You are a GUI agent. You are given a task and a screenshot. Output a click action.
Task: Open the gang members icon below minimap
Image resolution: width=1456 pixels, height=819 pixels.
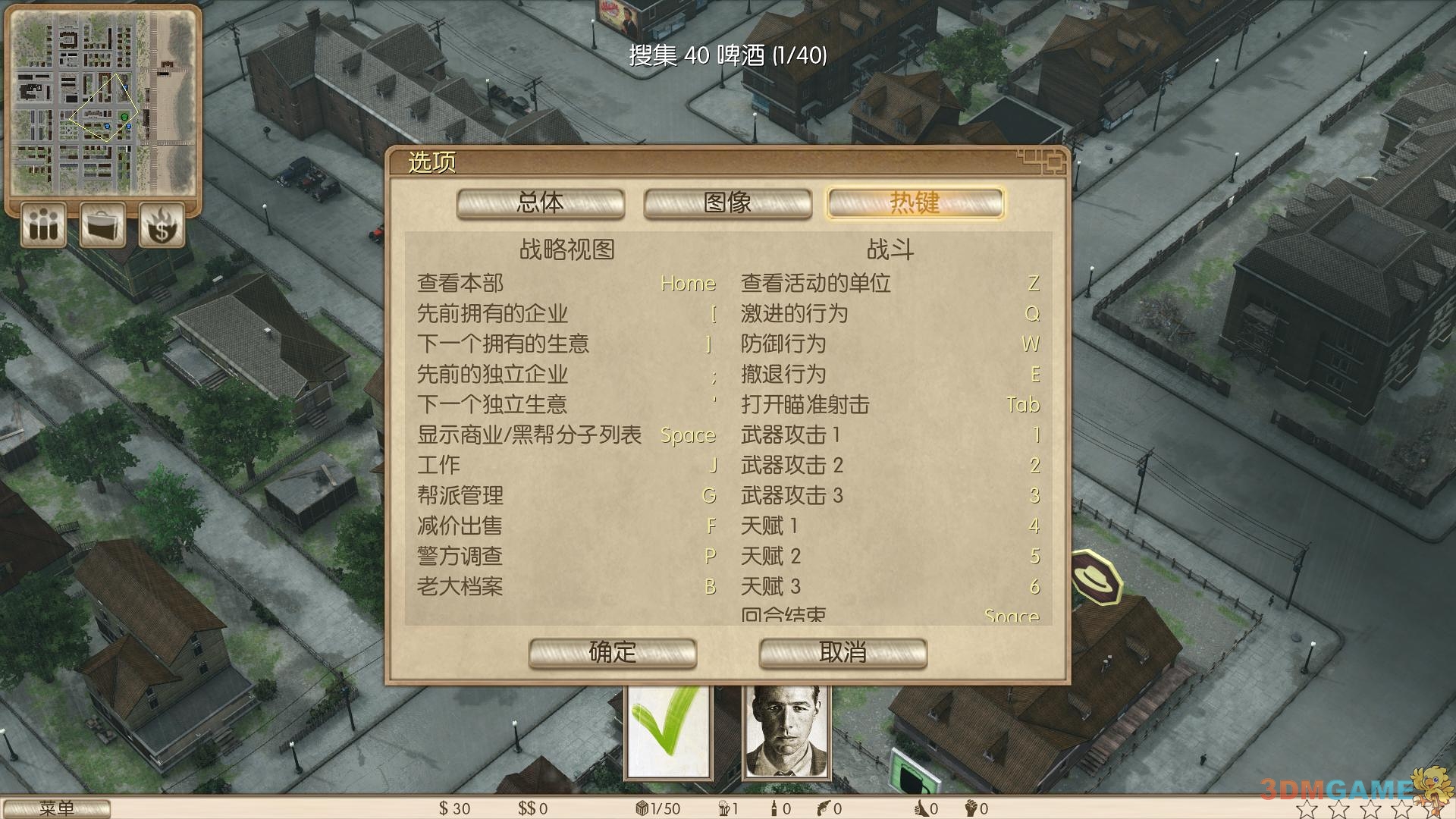42,224
